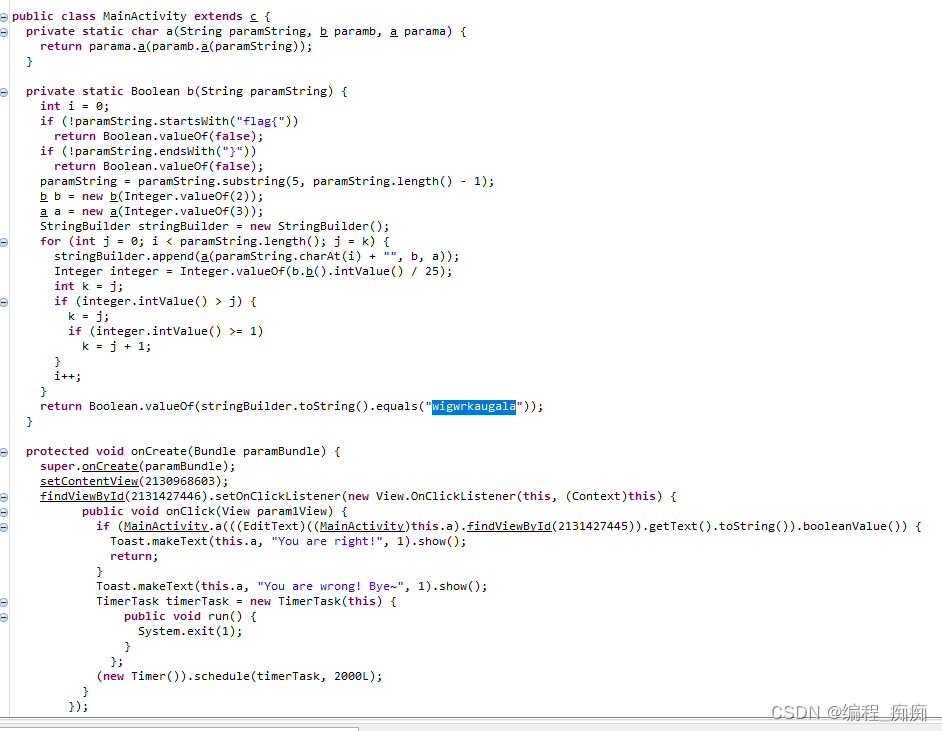This screenshot has width=942, height=731.
Task: Collapse the integer.intValue() greater-than if block
Action: [x=5, y=301]
